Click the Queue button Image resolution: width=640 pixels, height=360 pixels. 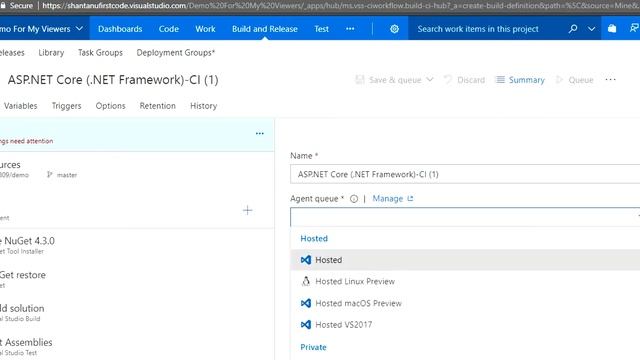click(x=575, y=80)
